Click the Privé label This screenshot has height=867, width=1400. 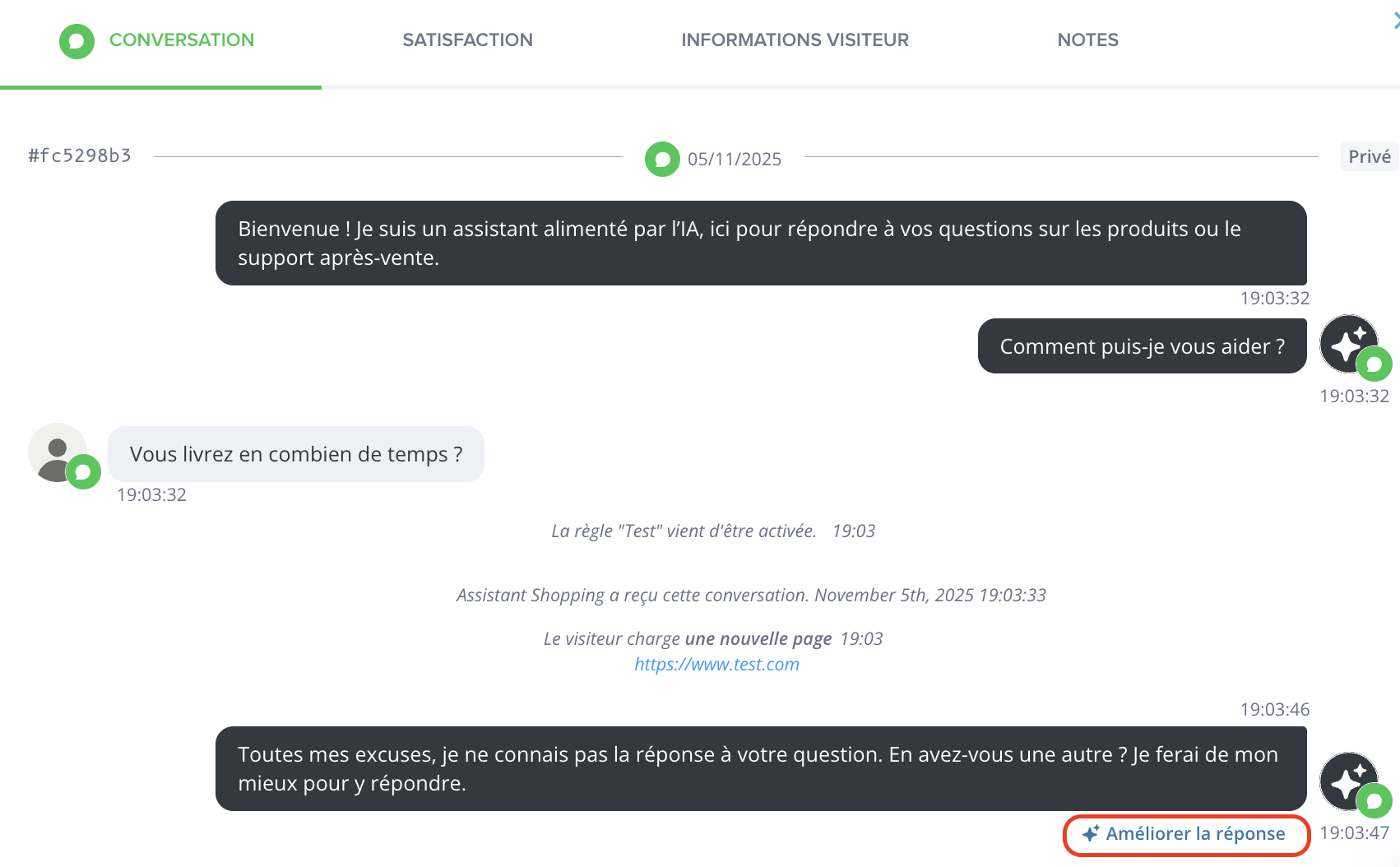pos(1369,157)
